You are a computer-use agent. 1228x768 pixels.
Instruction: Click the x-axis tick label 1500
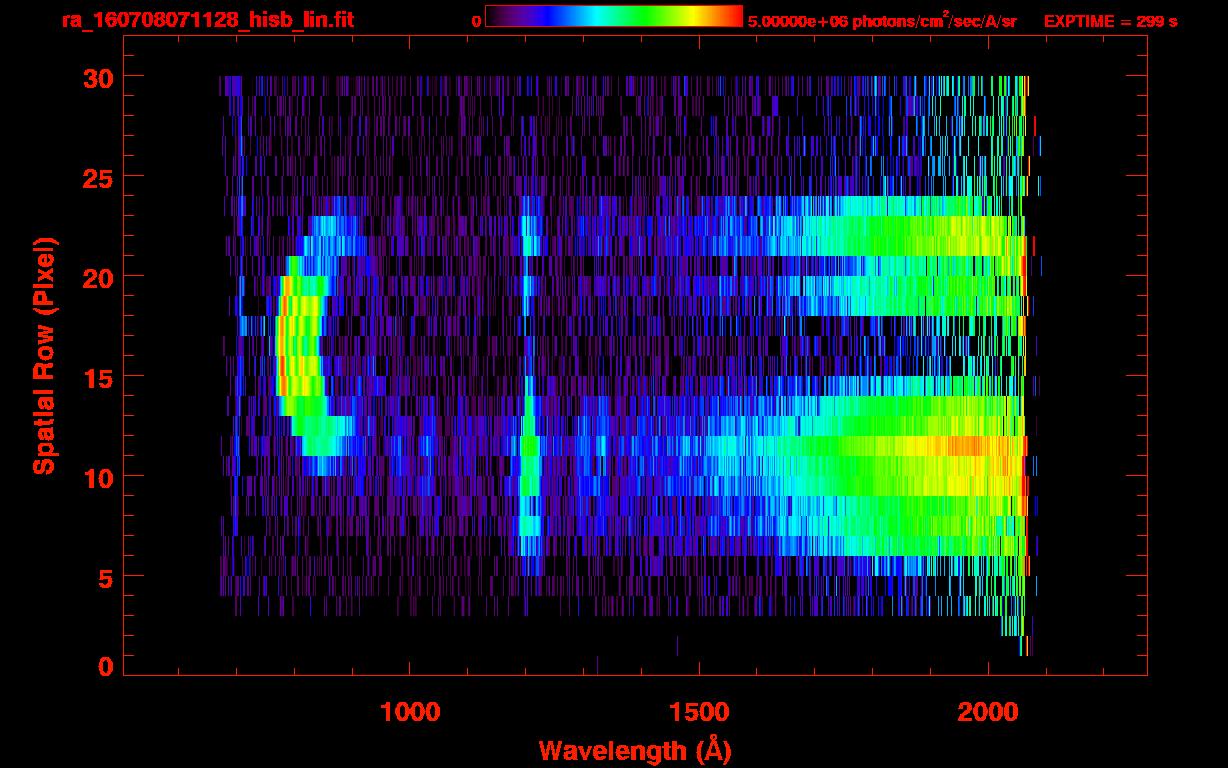(699, 713)
